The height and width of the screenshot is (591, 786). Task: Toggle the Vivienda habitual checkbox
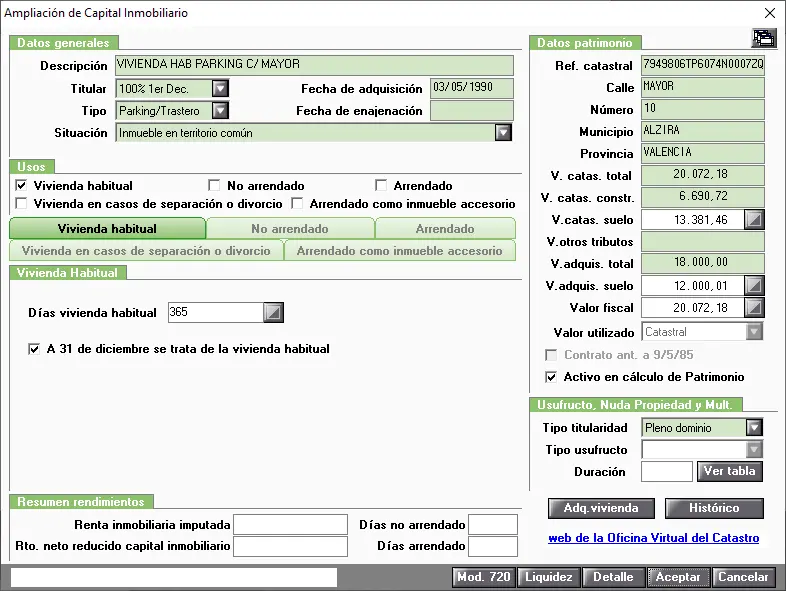click(x=21, y=185)
